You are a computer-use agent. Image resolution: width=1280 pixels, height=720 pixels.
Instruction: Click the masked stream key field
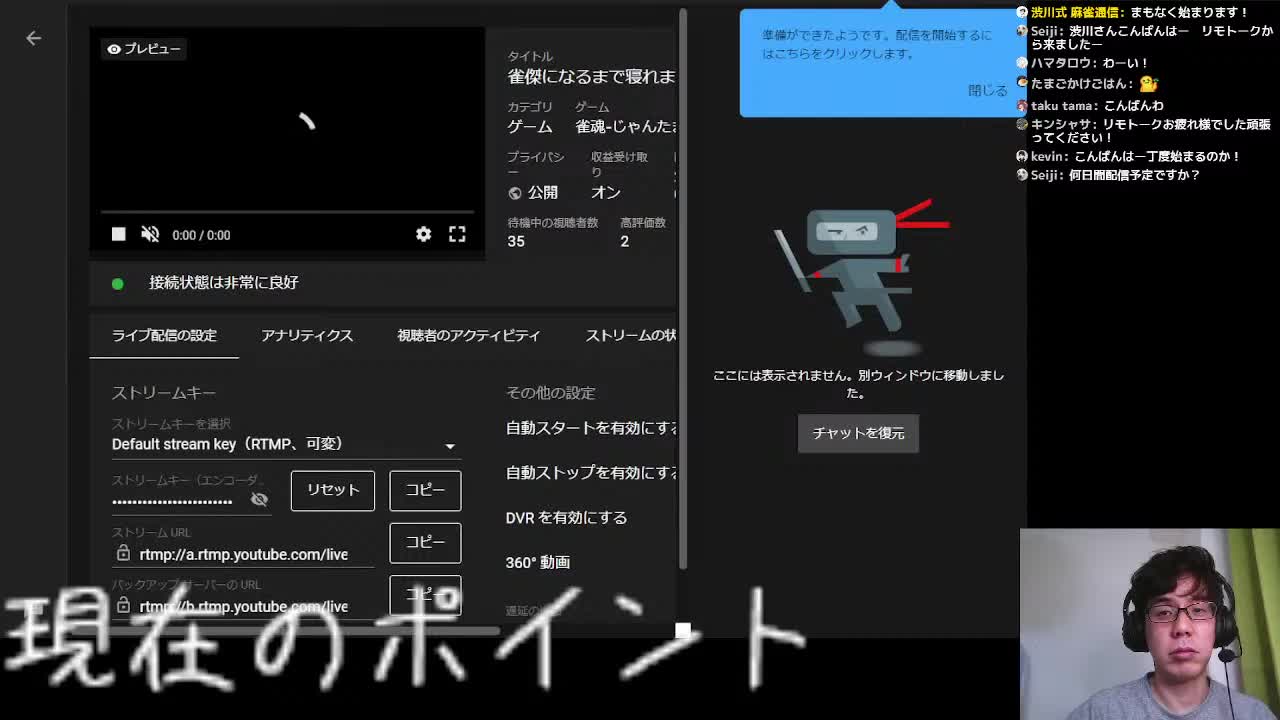tap(172, 500)
